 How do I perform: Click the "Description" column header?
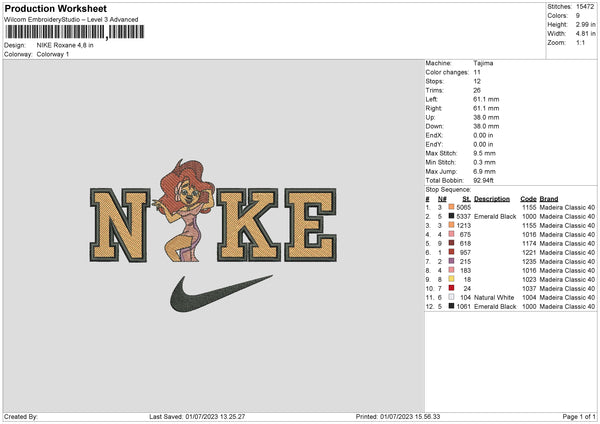pos(492,199)
